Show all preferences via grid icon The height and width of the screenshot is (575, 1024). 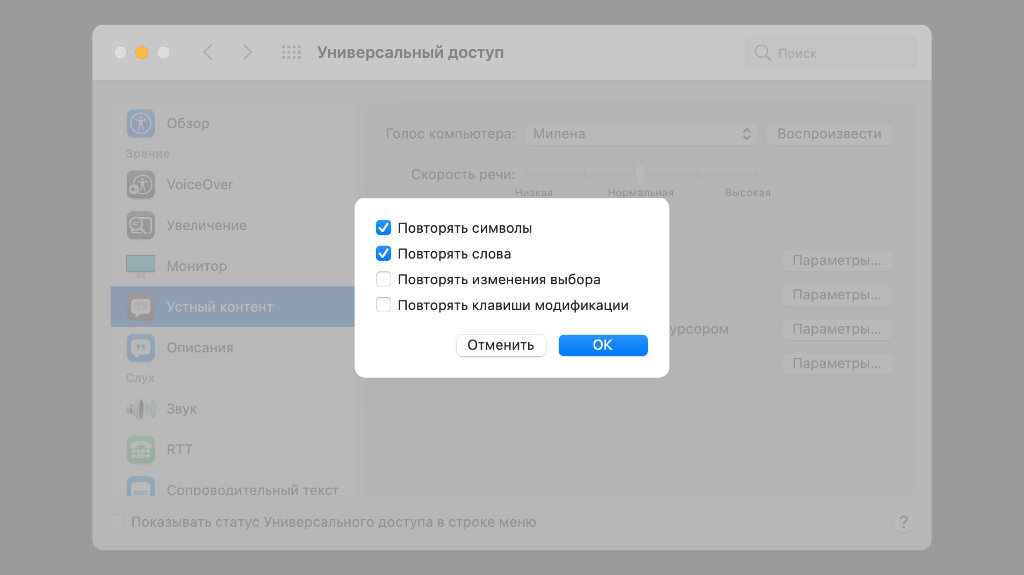(291, 52)
